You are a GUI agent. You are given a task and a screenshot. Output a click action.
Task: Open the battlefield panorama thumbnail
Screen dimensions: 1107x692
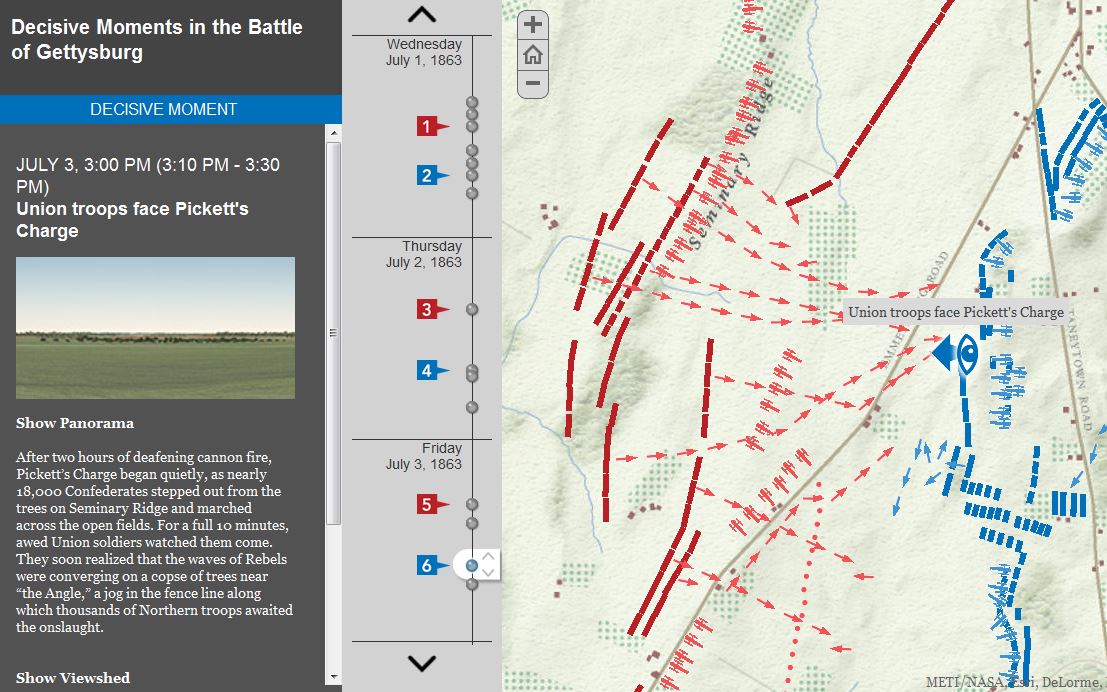(155, 328)
